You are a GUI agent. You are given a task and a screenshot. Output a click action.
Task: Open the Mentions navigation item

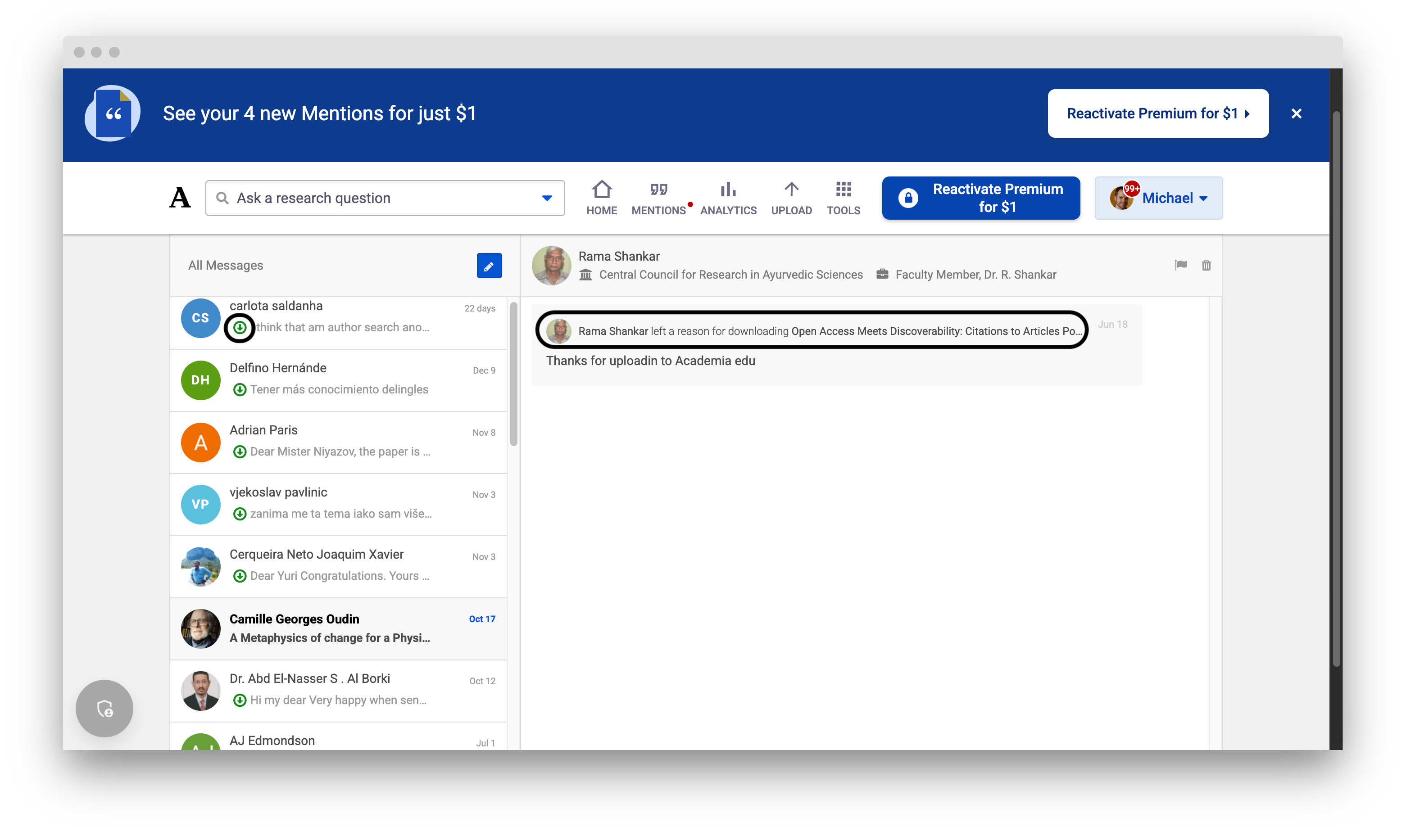point(658,198)
